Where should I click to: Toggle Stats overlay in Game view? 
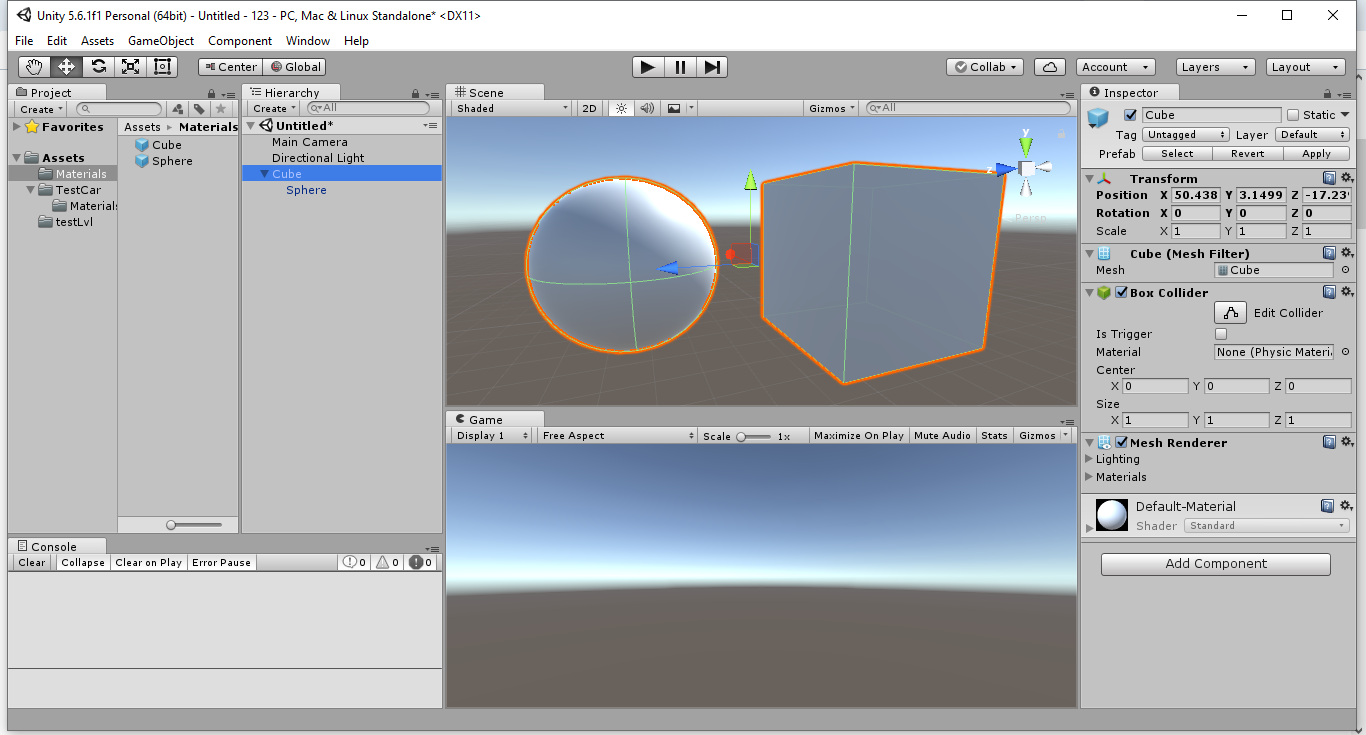point(994,435)
